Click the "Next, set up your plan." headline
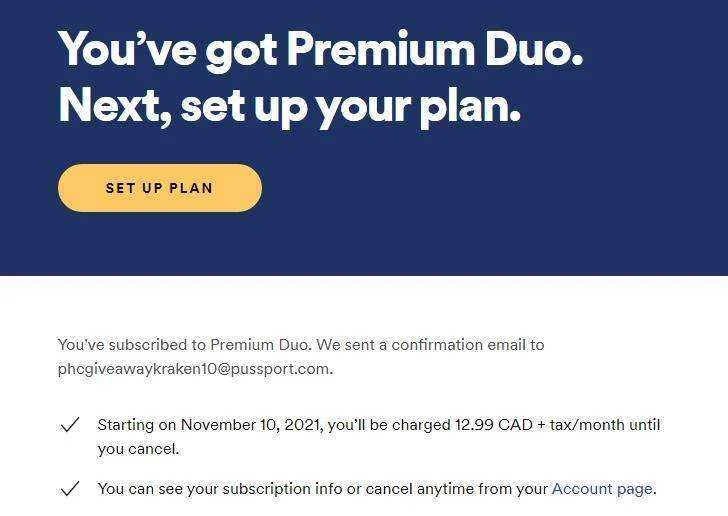This screenshot has height=516, width=728. (290, 107)
